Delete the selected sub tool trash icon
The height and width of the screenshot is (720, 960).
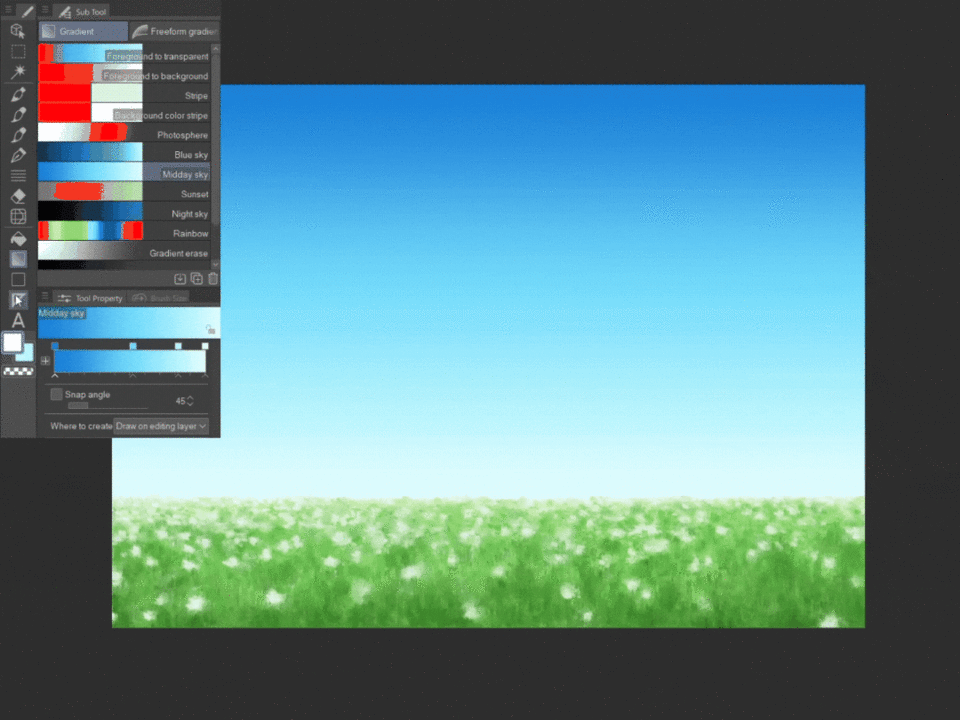click(212, 279)
